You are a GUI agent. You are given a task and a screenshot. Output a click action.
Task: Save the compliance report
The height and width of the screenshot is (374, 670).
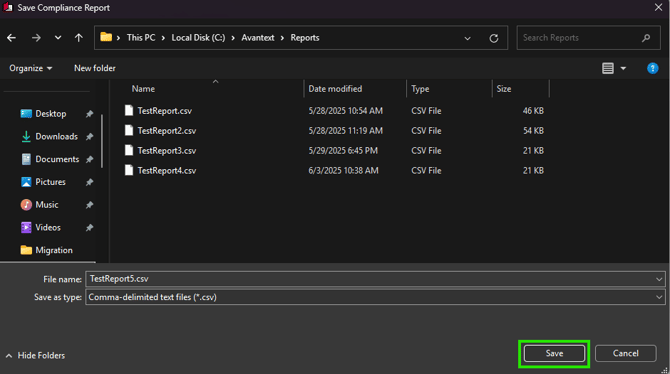point(554,353)
